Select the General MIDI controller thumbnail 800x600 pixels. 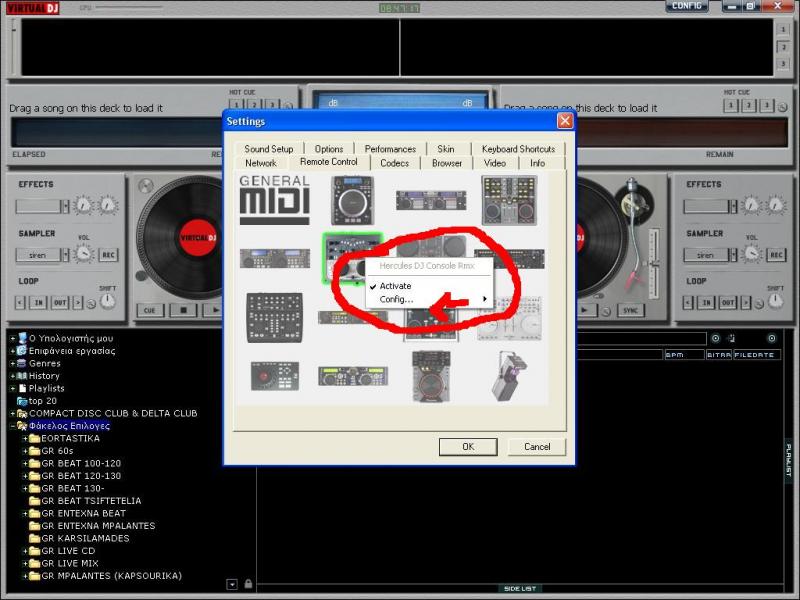coord(274,200)
